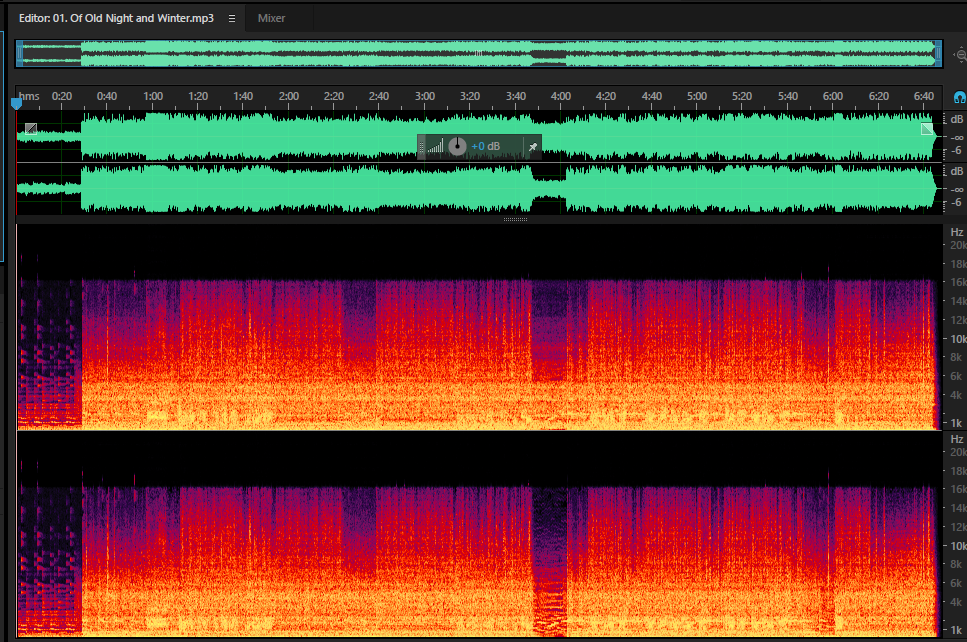Click 10k on the left channel frequency scale

coord(958,339)
